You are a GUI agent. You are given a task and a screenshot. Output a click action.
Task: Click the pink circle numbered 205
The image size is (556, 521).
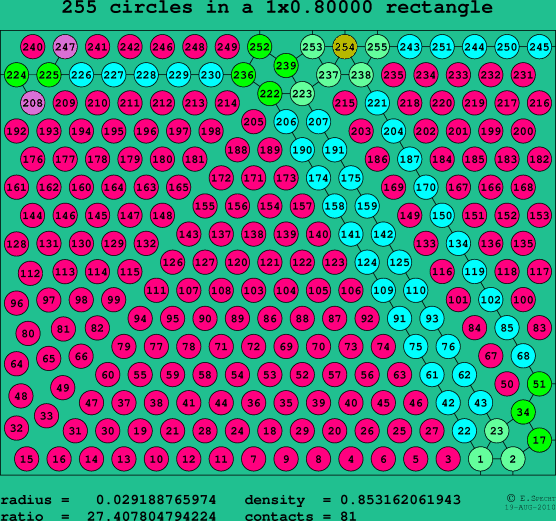click(254, 122)
